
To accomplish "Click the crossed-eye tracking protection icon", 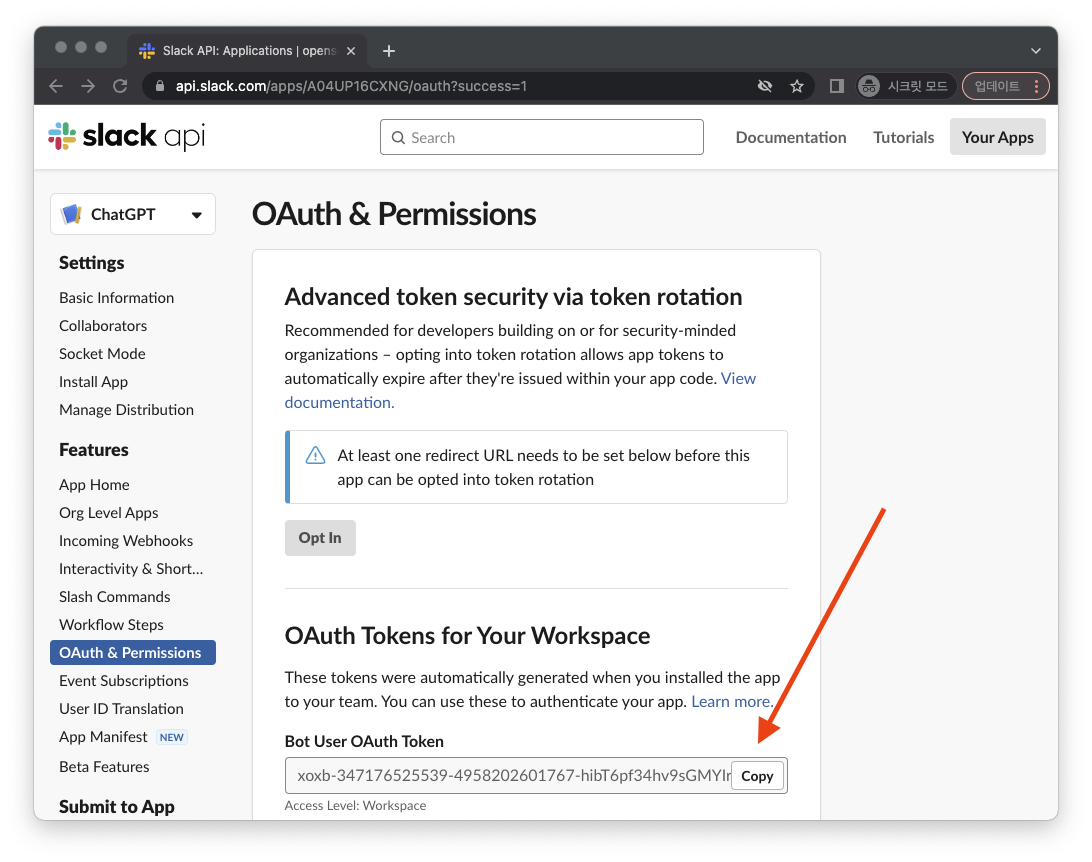I will point(765,86).
